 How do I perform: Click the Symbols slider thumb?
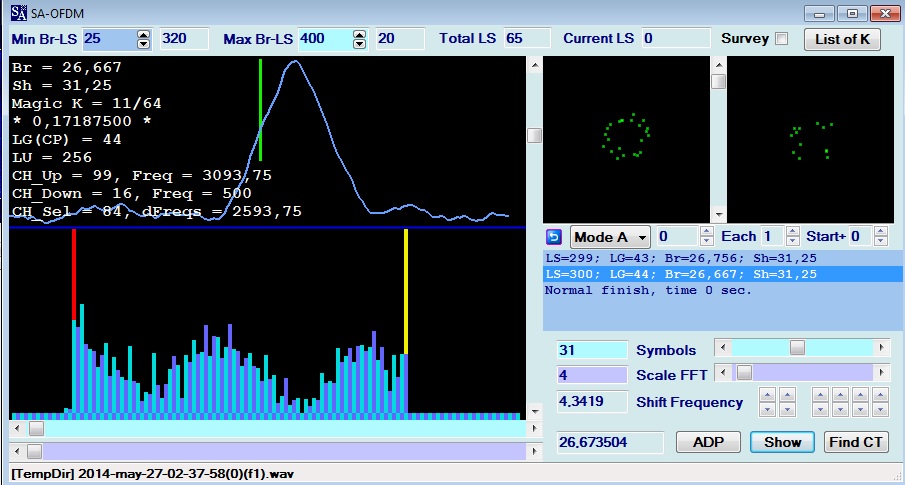(x=797, y=347)
